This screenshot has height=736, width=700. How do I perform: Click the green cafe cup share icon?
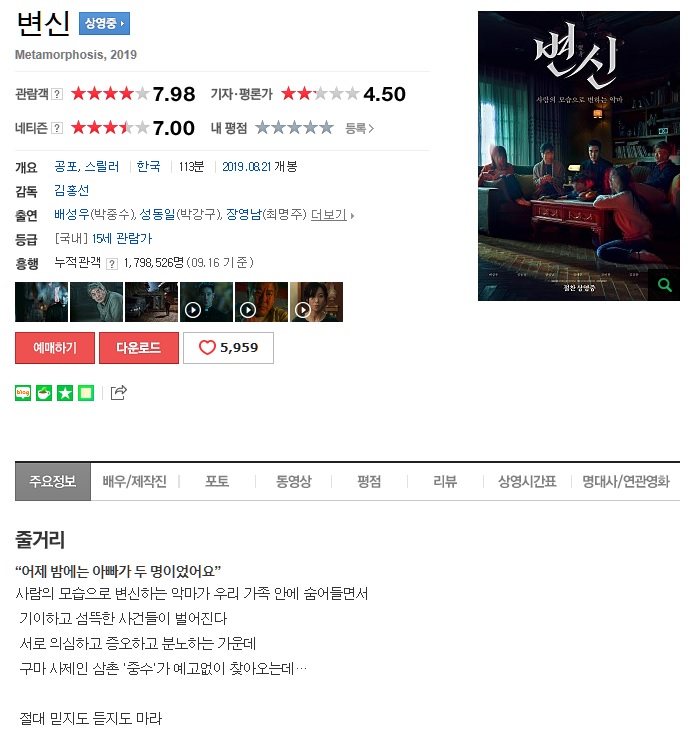pos(44,393)
